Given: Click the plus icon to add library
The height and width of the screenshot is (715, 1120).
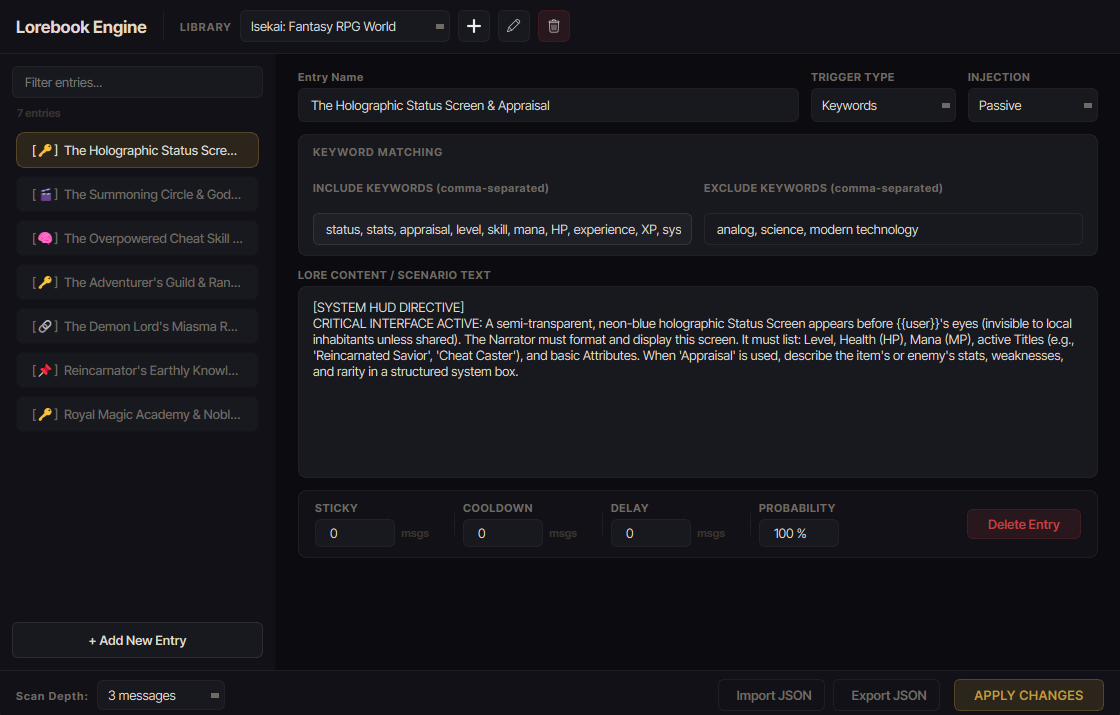Looking at the screenshot, I should tap(474, 26).
